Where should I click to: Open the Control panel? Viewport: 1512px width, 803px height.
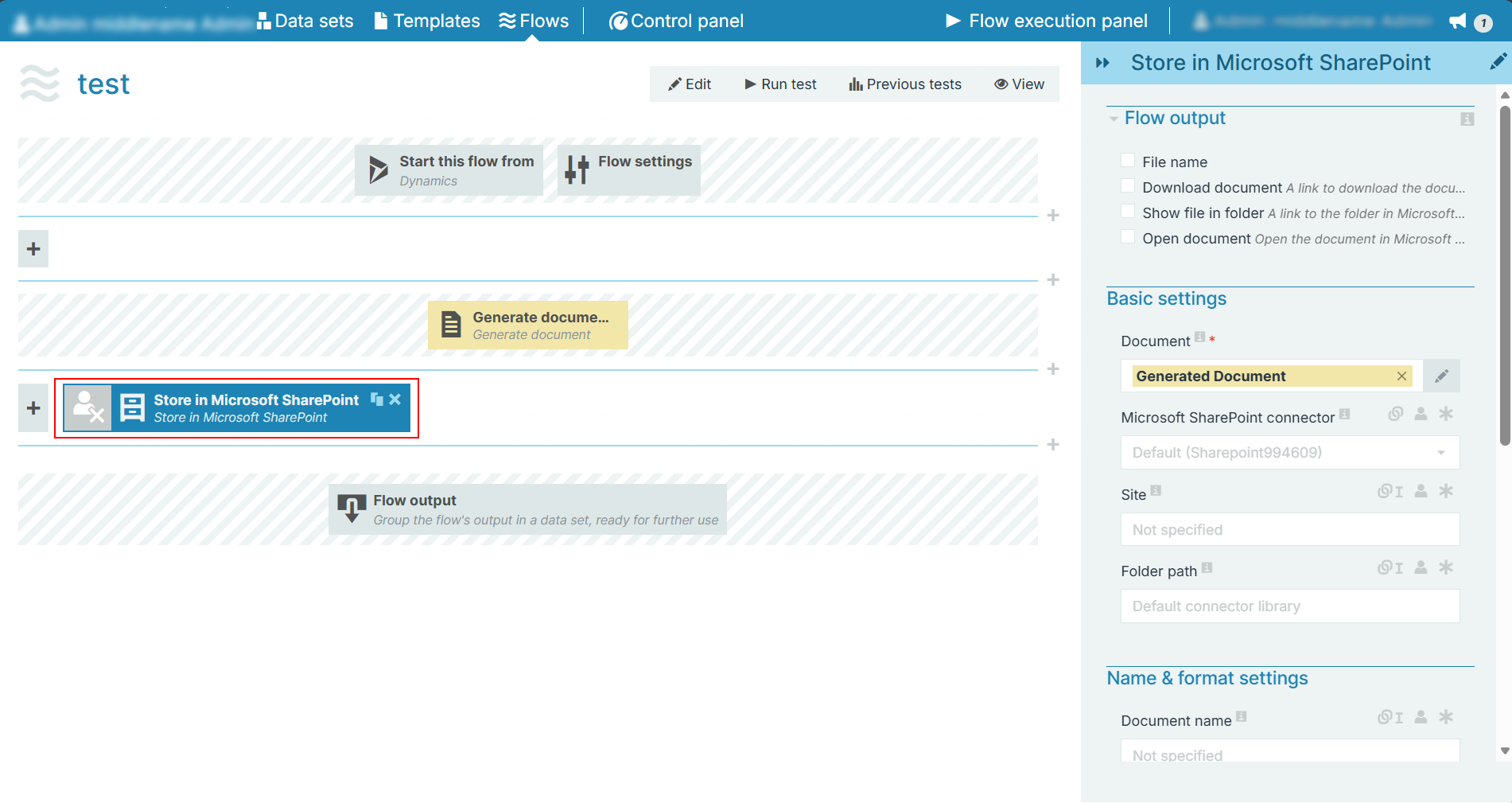[676, 21]
